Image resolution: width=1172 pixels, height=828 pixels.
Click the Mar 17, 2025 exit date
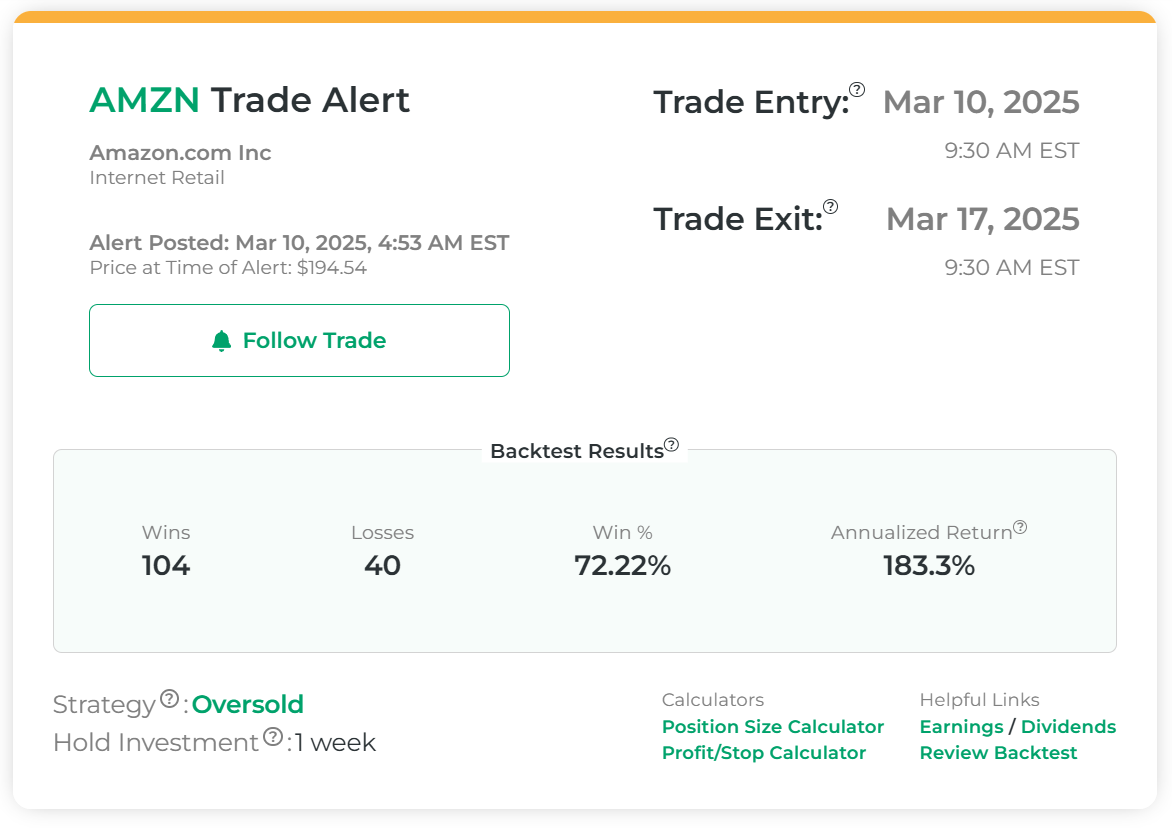pyautogui.click(x=983, y=219)
